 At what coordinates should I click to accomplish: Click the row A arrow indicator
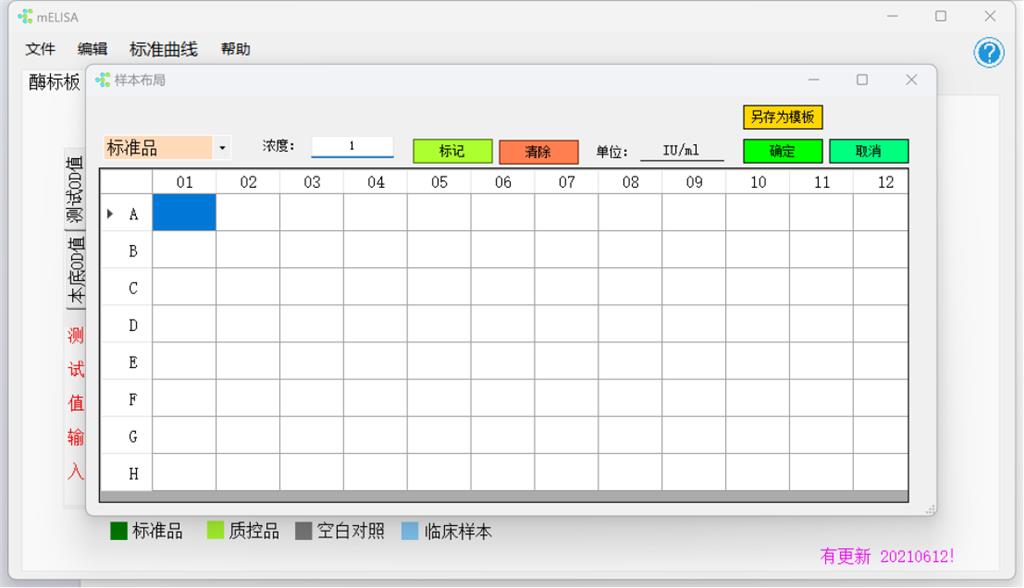pyautogui.click(x=110, y=213)
